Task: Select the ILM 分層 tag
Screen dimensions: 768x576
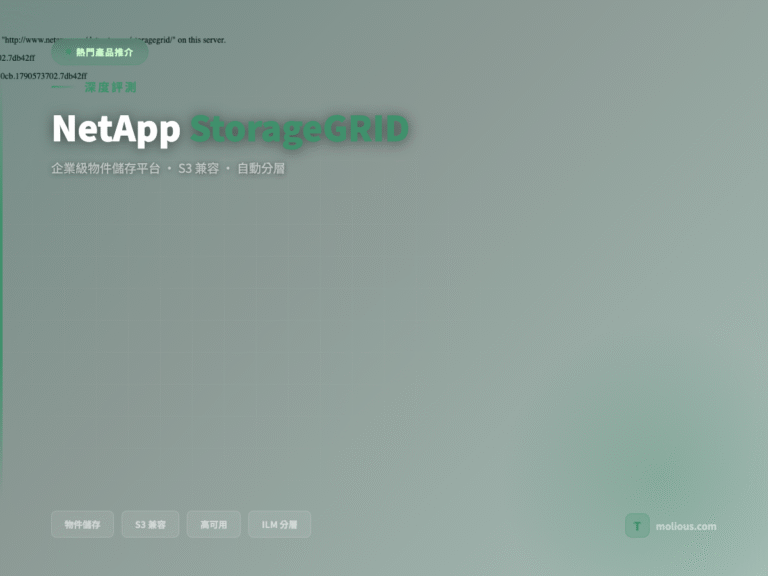Action: [x=279, y=525]
